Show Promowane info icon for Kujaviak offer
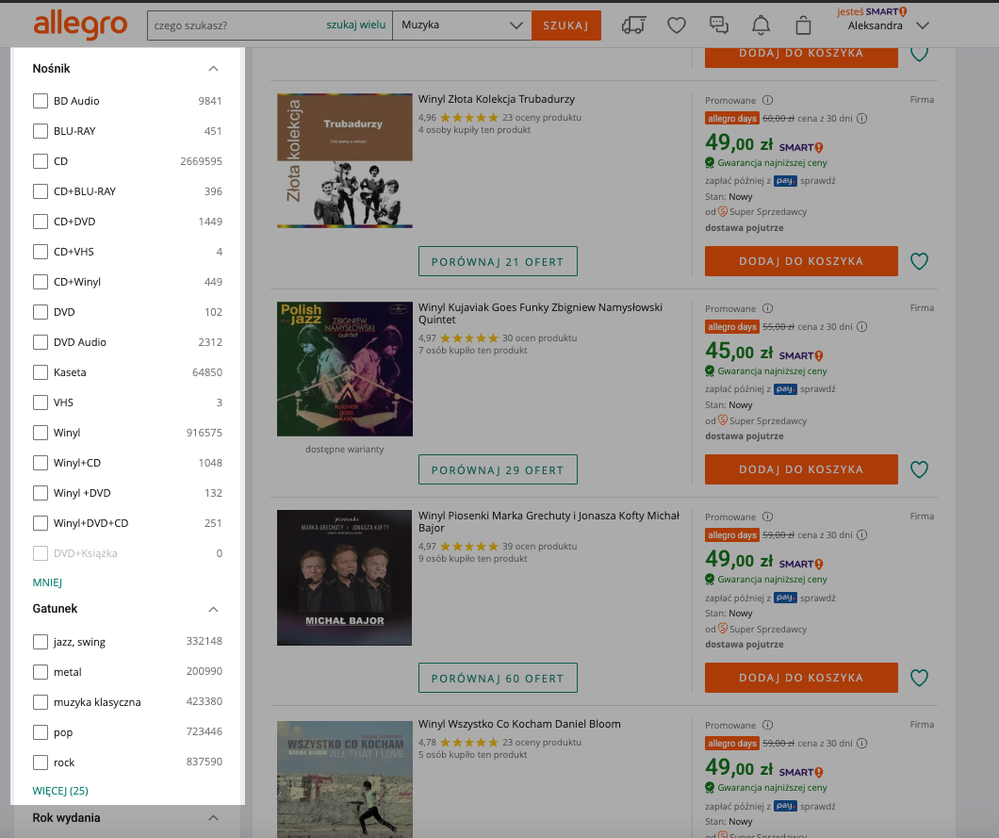 [768, 308]
